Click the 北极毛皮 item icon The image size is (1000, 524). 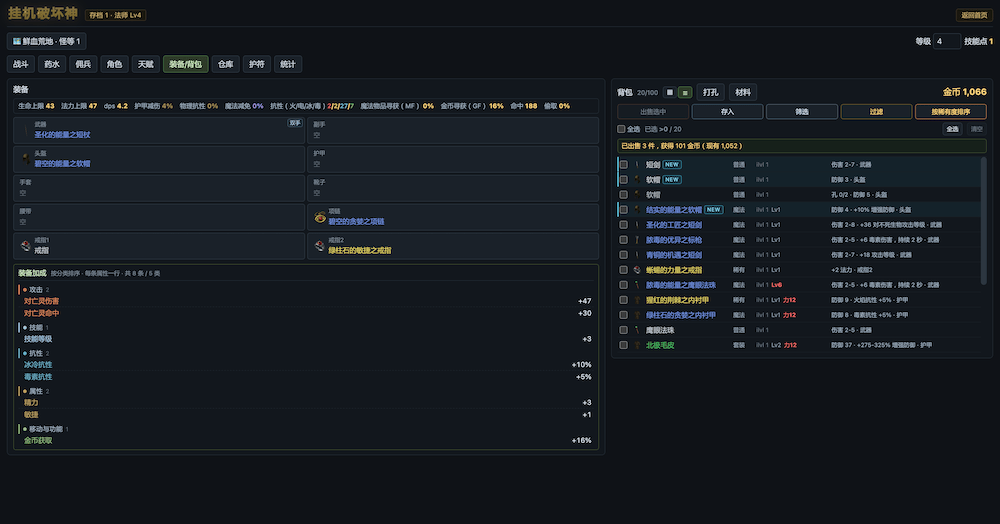pos(636,346)
